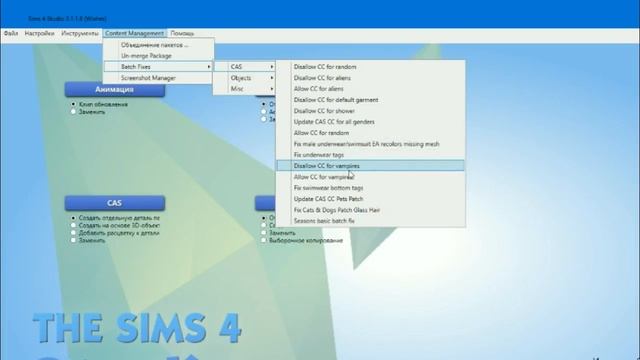Expand the CAS batch fixes submenu
640x360 pixels.
pos(244,67)
